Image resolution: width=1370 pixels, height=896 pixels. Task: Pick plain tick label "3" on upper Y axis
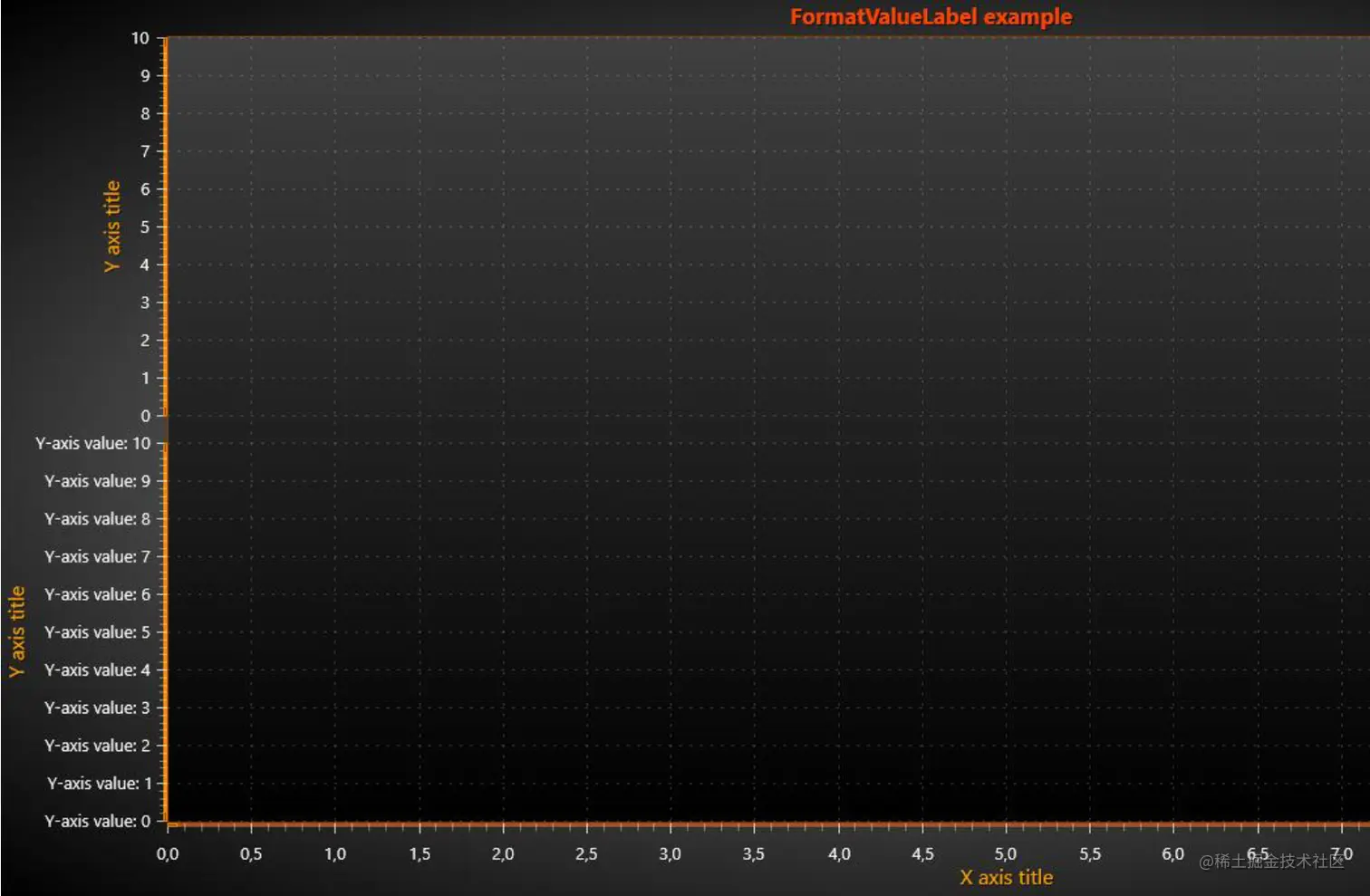point(145,303)
